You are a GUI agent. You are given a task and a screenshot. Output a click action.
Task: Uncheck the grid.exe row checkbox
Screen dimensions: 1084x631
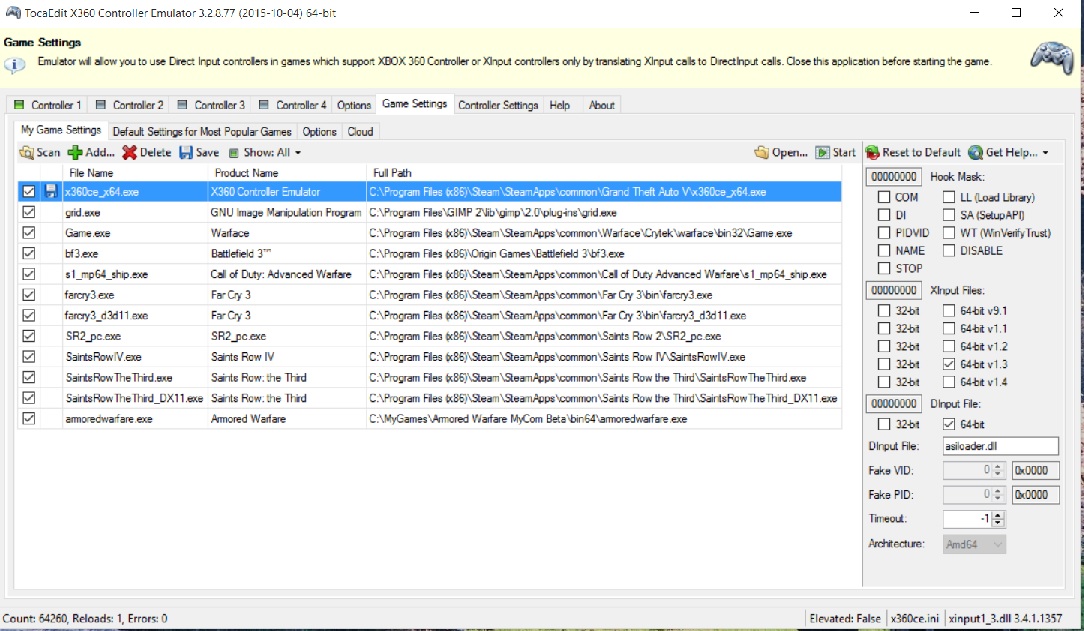point(28,212)
